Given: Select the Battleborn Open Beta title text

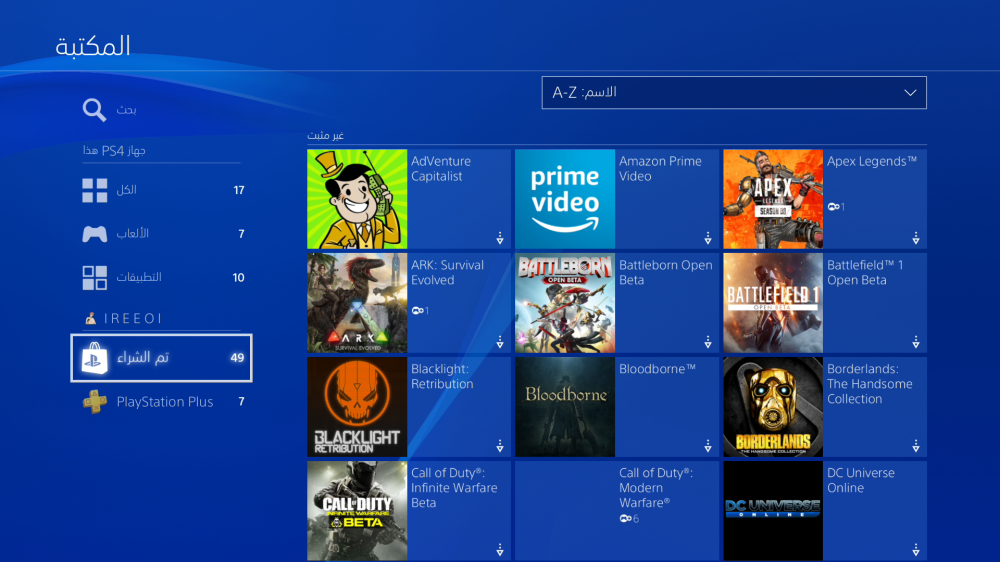Looking at the screenshot, I should point(665,272).
